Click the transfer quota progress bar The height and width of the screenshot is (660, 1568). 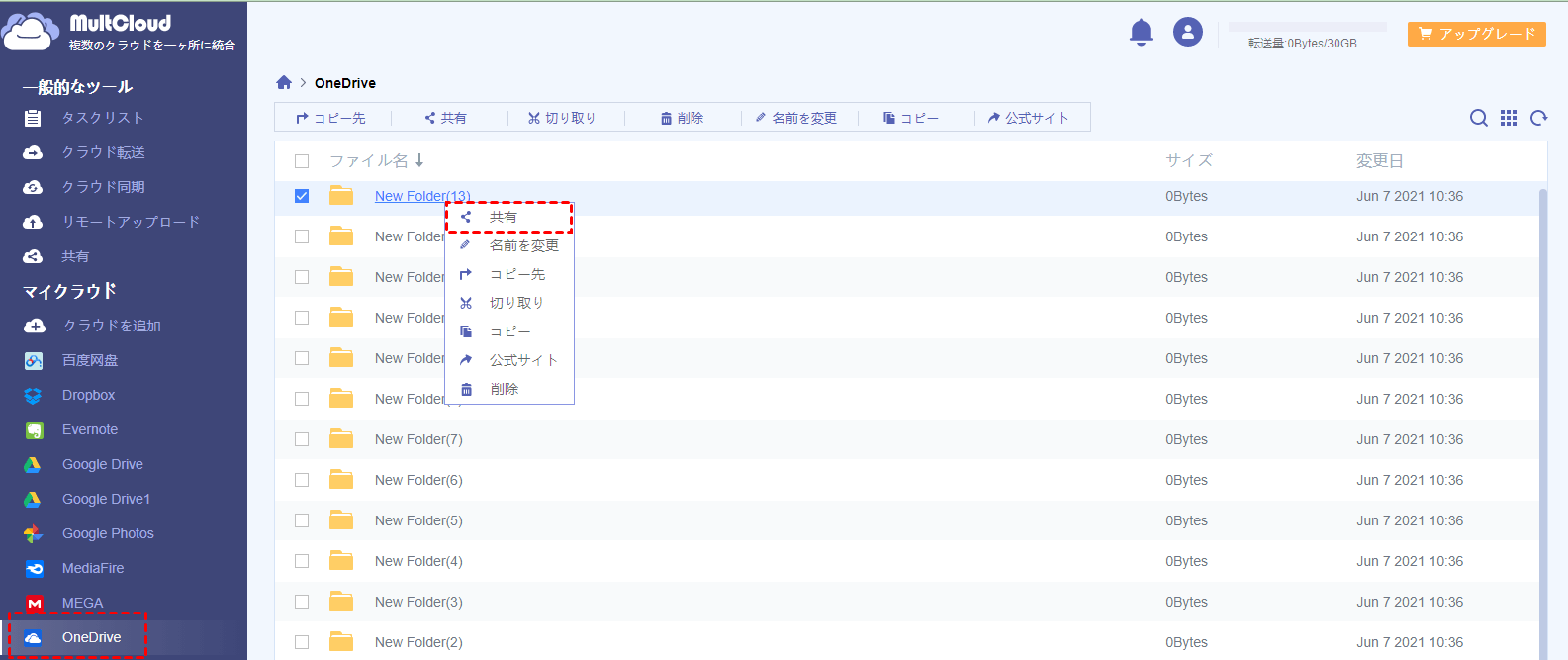click(1307, 27)
